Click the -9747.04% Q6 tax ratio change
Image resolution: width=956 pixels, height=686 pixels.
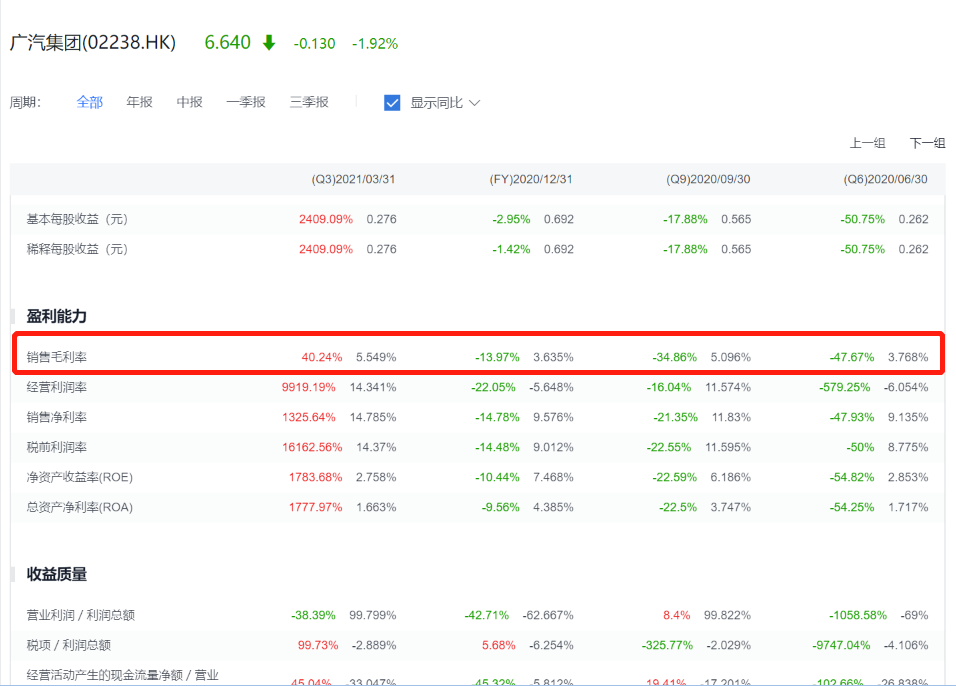pos(841,645)
